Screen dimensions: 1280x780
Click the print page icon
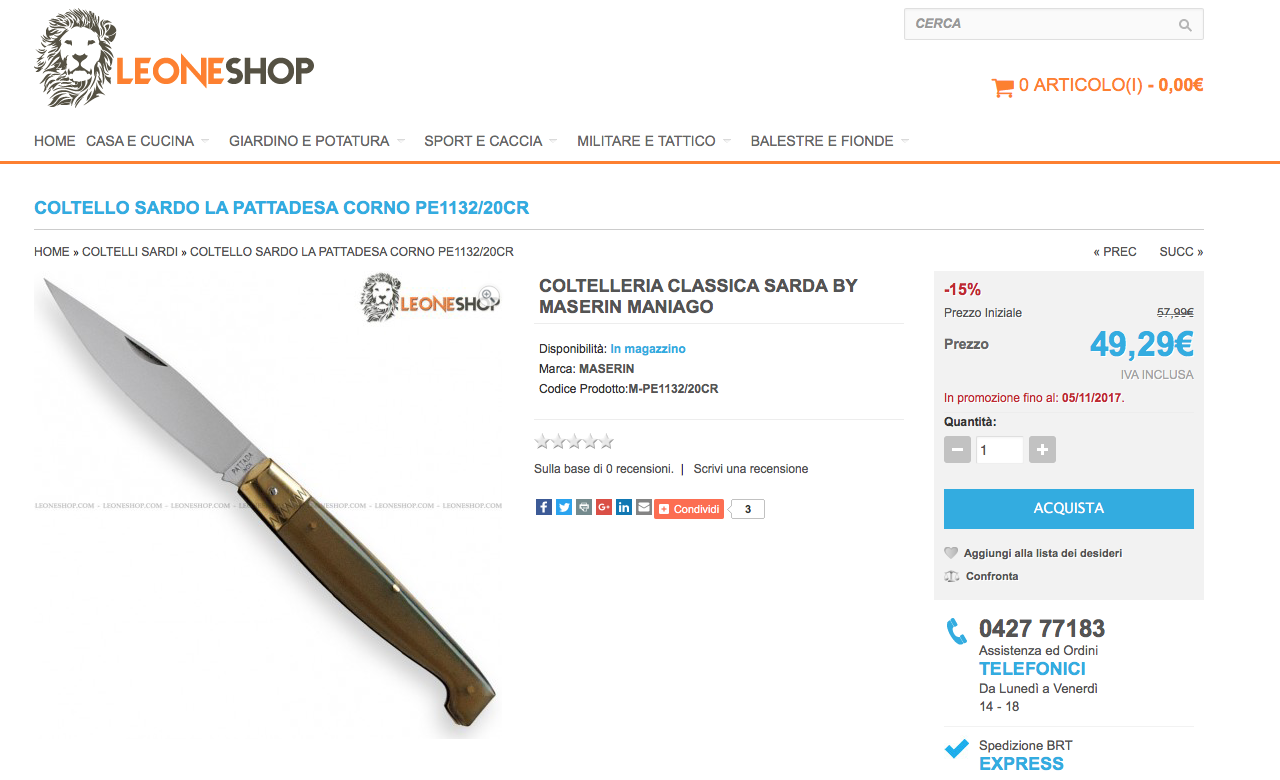(x=584, y=507)
